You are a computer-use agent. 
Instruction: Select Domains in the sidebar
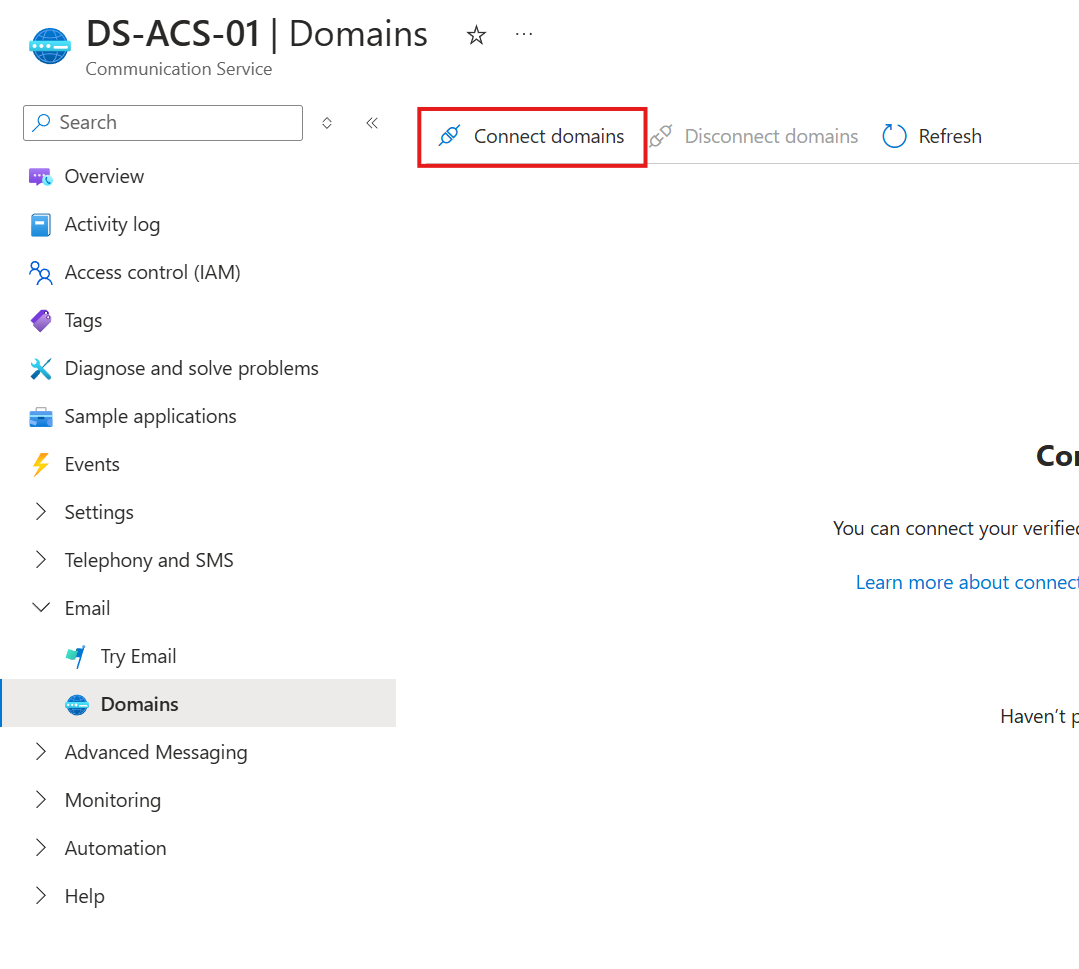139,704
